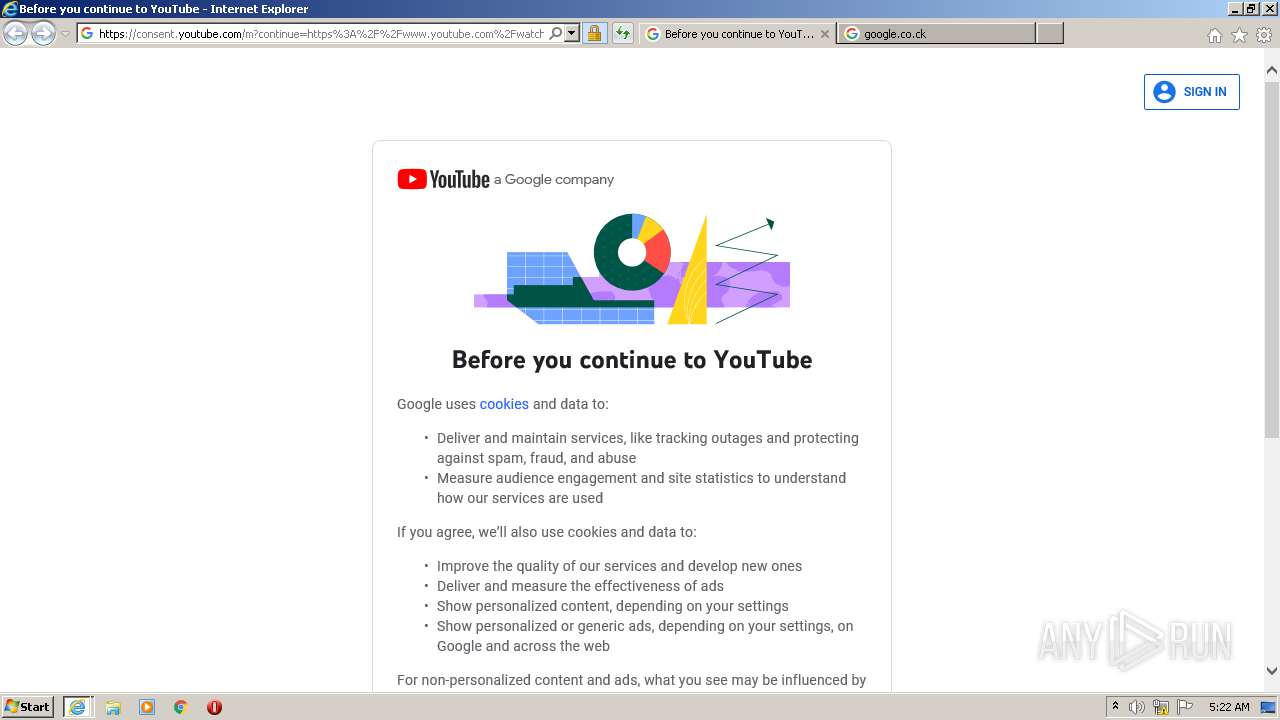This screenshot has width=1280, height=720.
Task: Close the 'Before you continue to YouTube' tab
Action: (825, 34)
